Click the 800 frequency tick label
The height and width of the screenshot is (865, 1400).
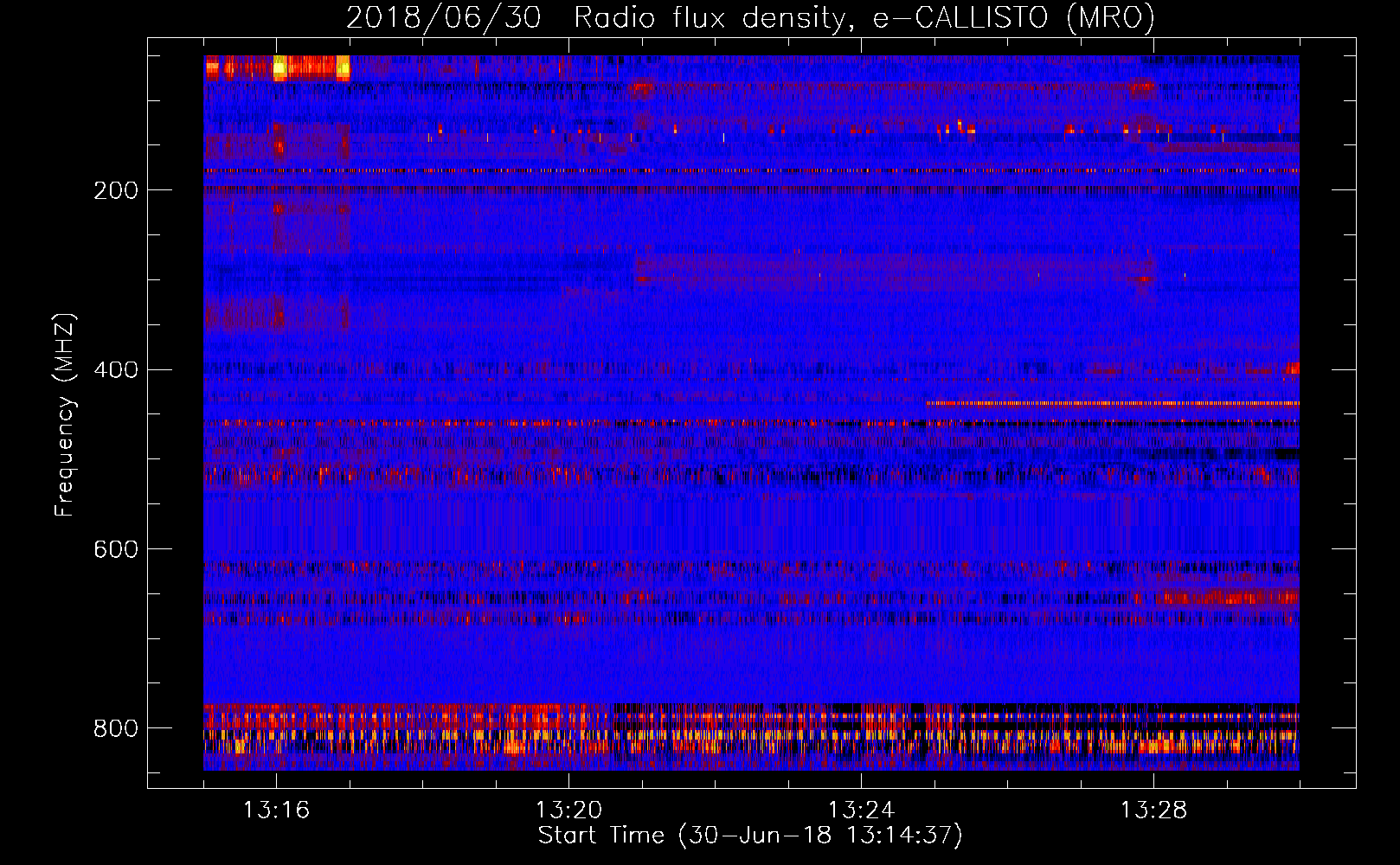116,728
